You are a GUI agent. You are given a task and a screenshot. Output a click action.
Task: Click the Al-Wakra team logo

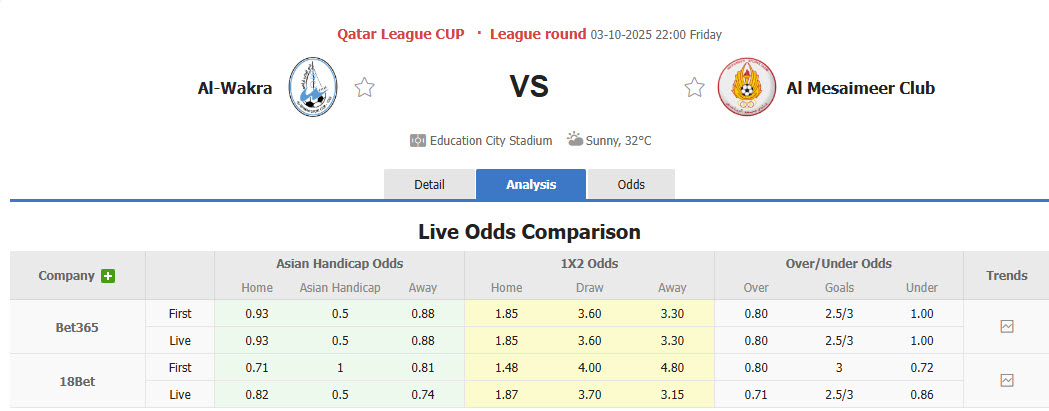313,88
